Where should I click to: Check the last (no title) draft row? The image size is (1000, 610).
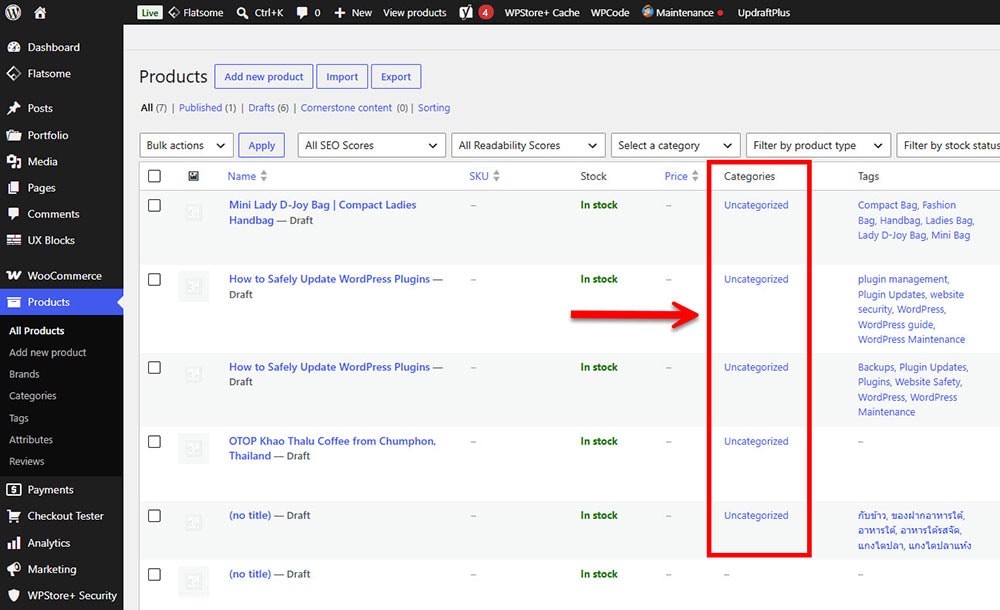tap(154, 574)
